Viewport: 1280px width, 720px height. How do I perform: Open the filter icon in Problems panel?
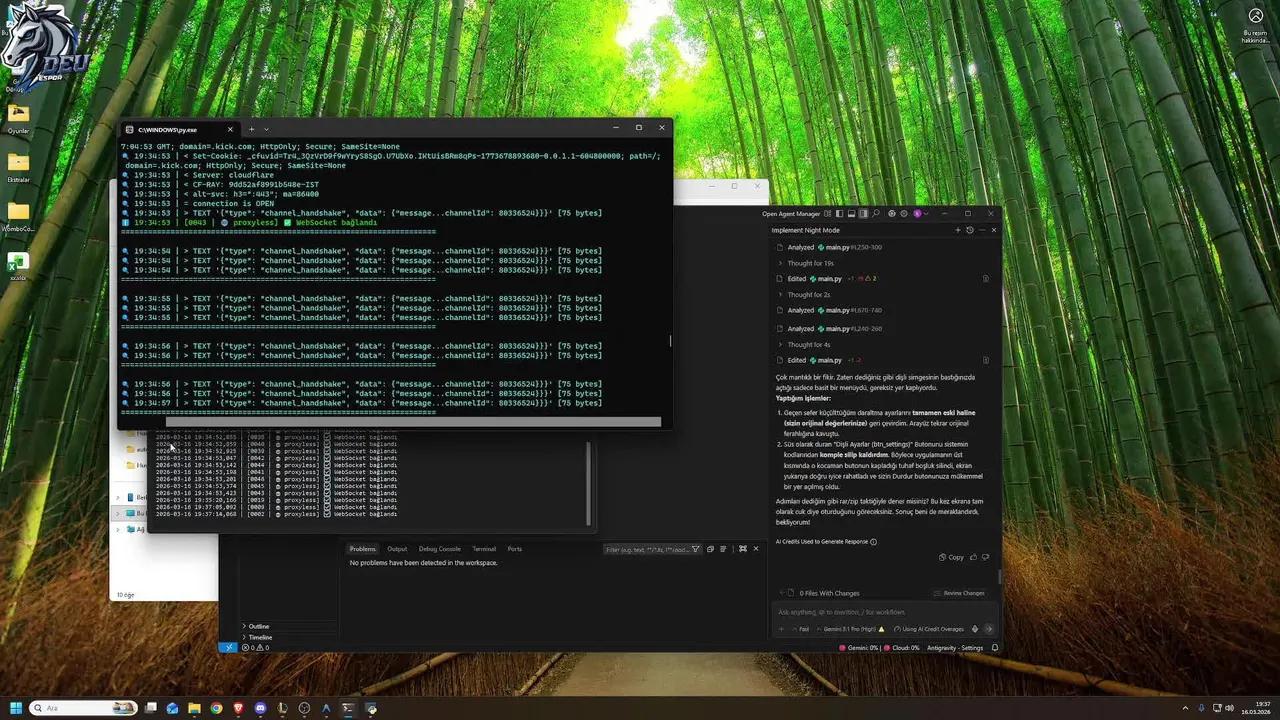[x=696, y=549]
